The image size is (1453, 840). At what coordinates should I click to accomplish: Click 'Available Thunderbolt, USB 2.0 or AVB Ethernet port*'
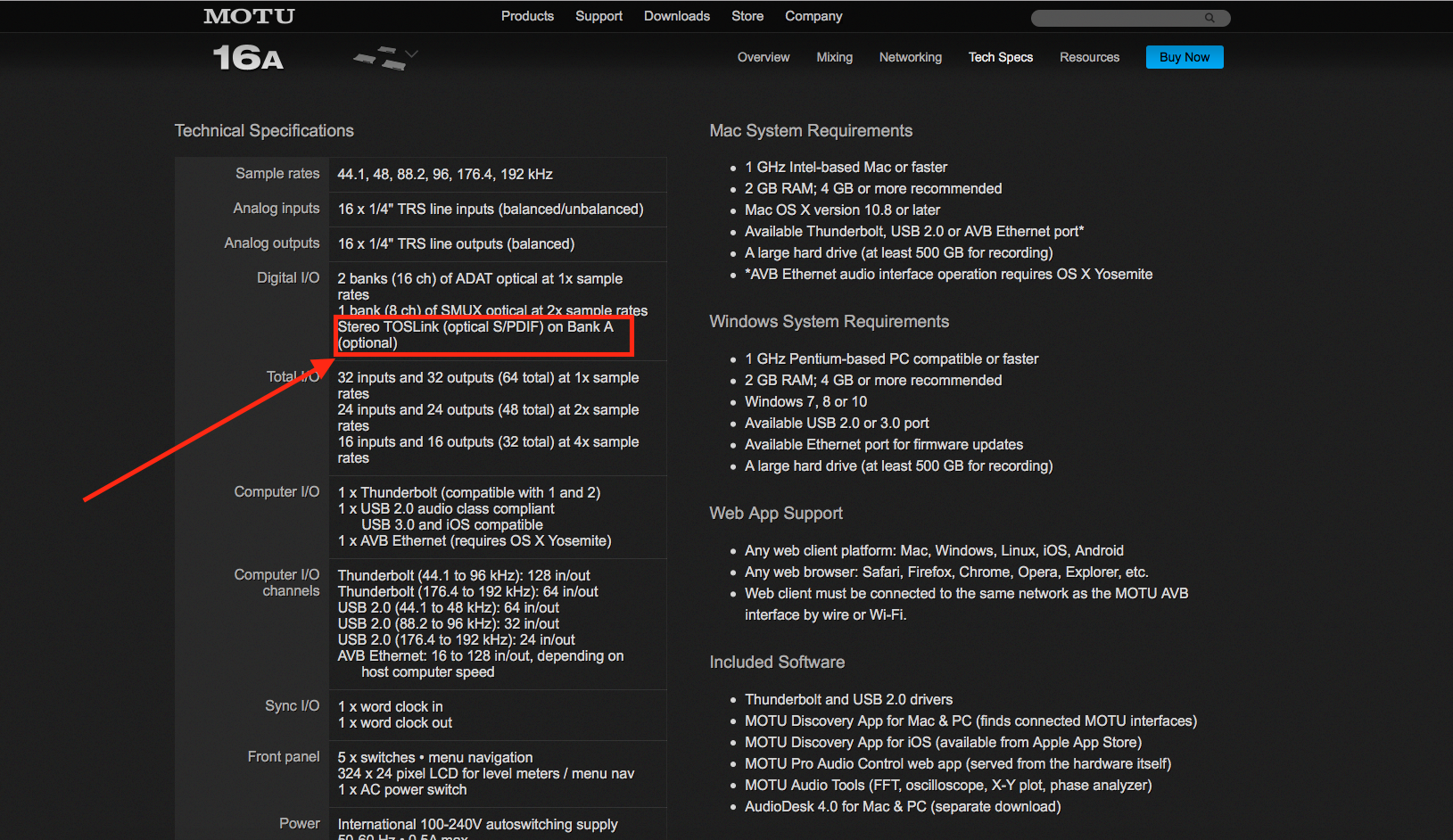pos(914,232)
